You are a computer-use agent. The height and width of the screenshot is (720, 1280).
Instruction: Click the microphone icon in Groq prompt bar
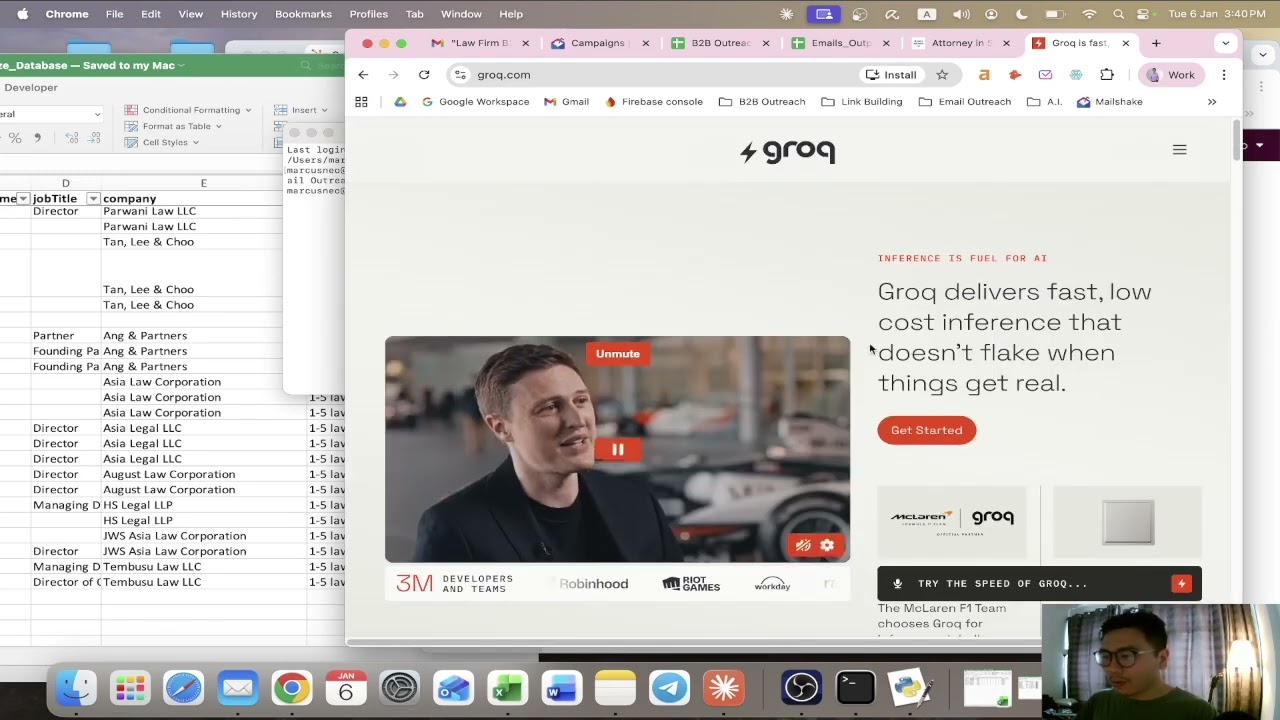pos(897,583)
